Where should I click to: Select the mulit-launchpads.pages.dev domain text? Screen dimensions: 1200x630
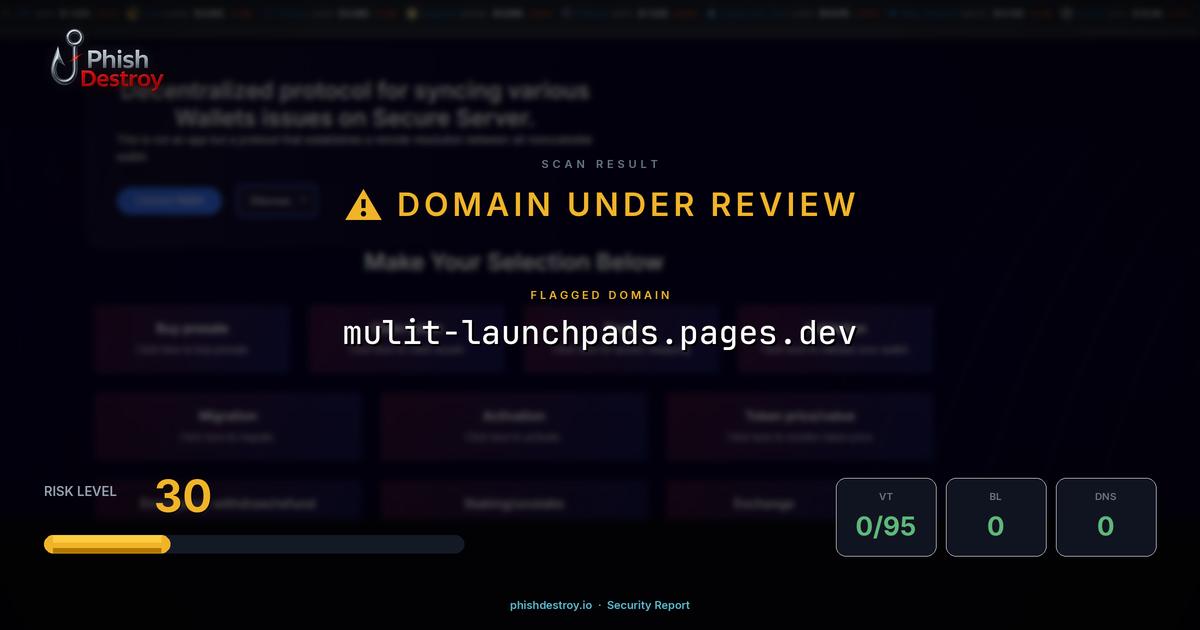[599, 332]
